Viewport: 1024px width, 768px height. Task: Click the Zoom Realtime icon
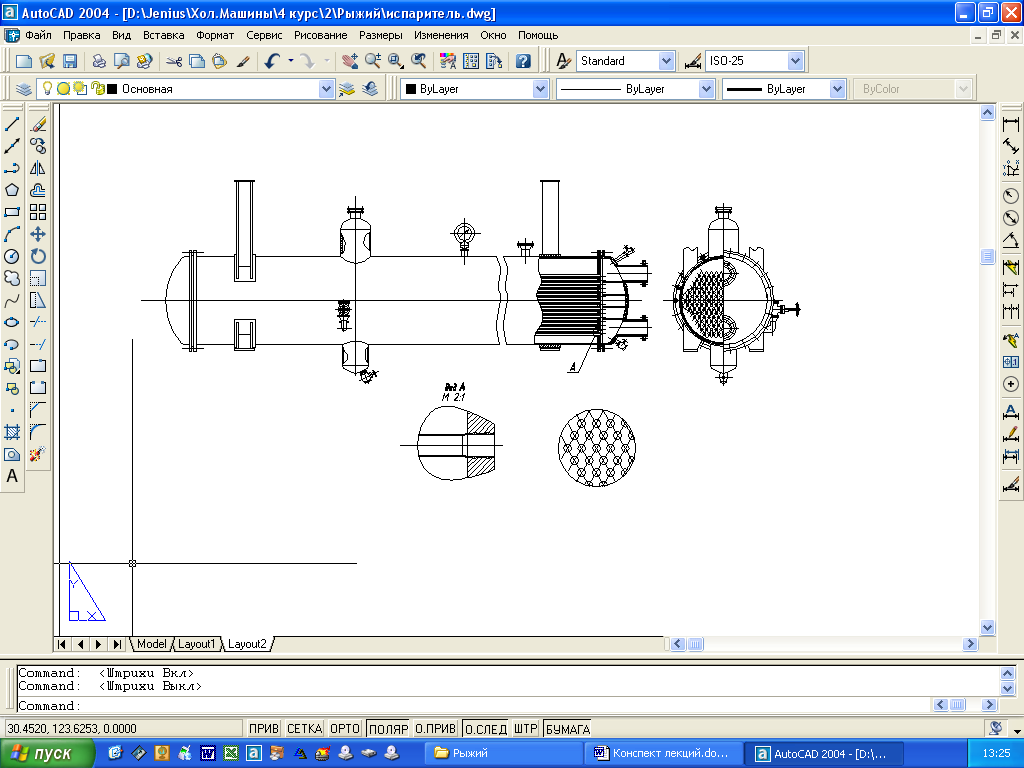[x=373, y=61]
